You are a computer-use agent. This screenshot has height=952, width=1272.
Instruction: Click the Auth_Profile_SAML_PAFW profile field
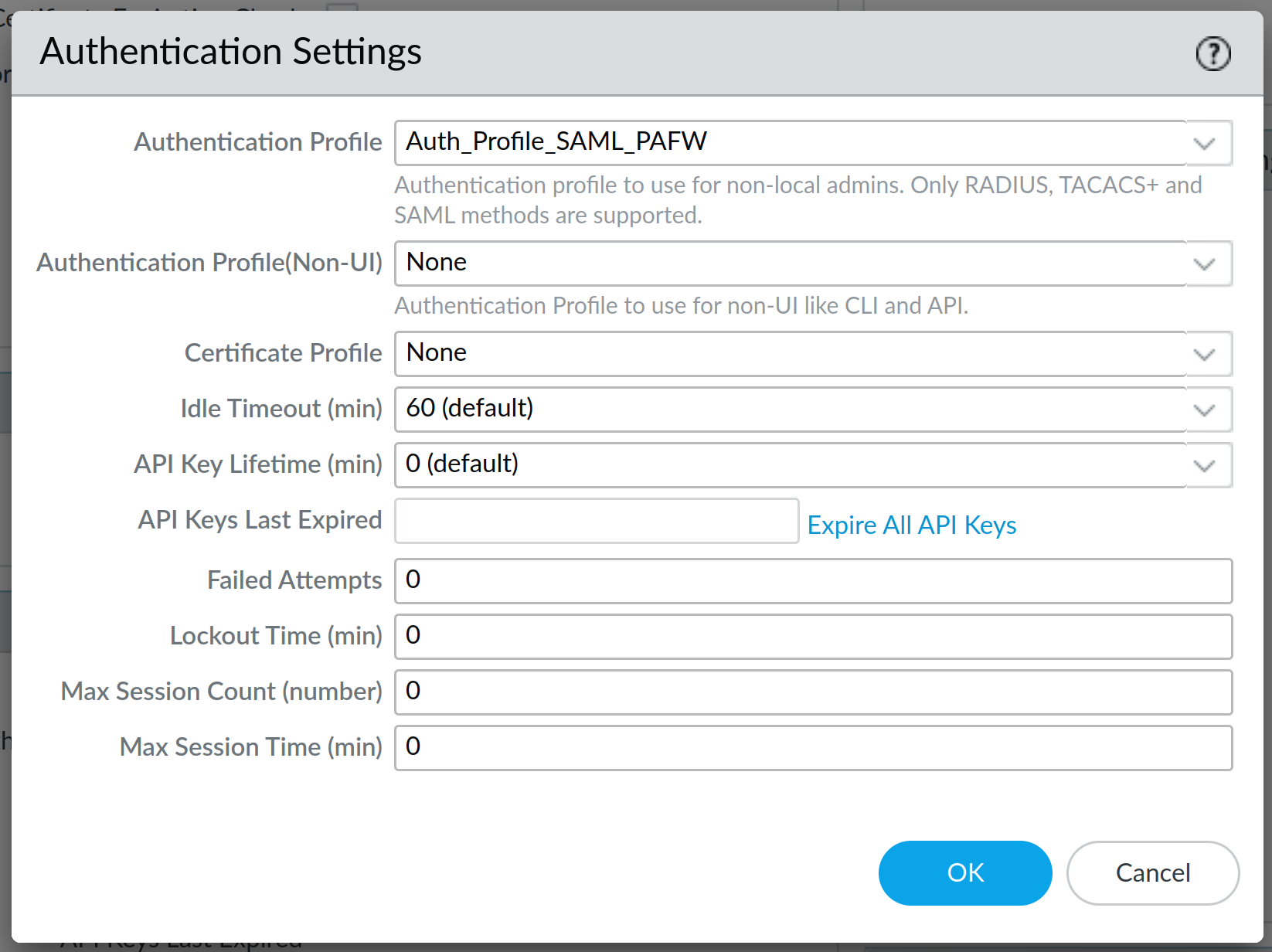pos(696,142)
